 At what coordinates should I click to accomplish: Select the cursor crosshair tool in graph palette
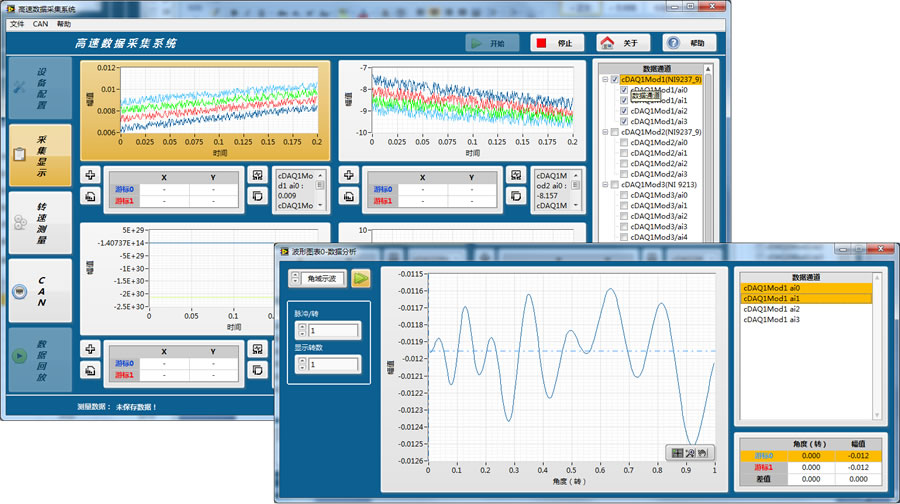click(677, 452)
